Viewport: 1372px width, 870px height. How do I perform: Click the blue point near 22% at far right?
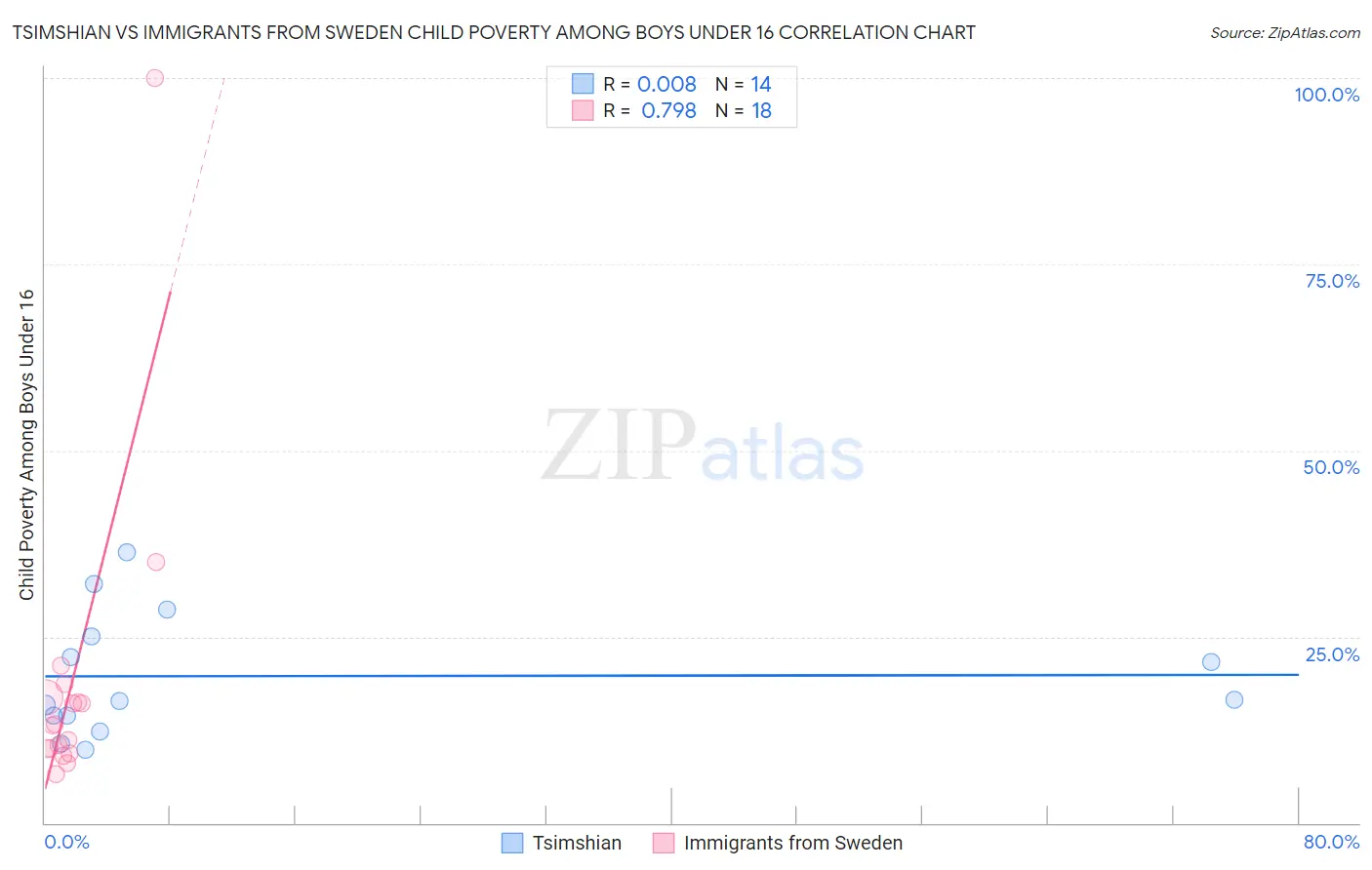[1211, 662]
